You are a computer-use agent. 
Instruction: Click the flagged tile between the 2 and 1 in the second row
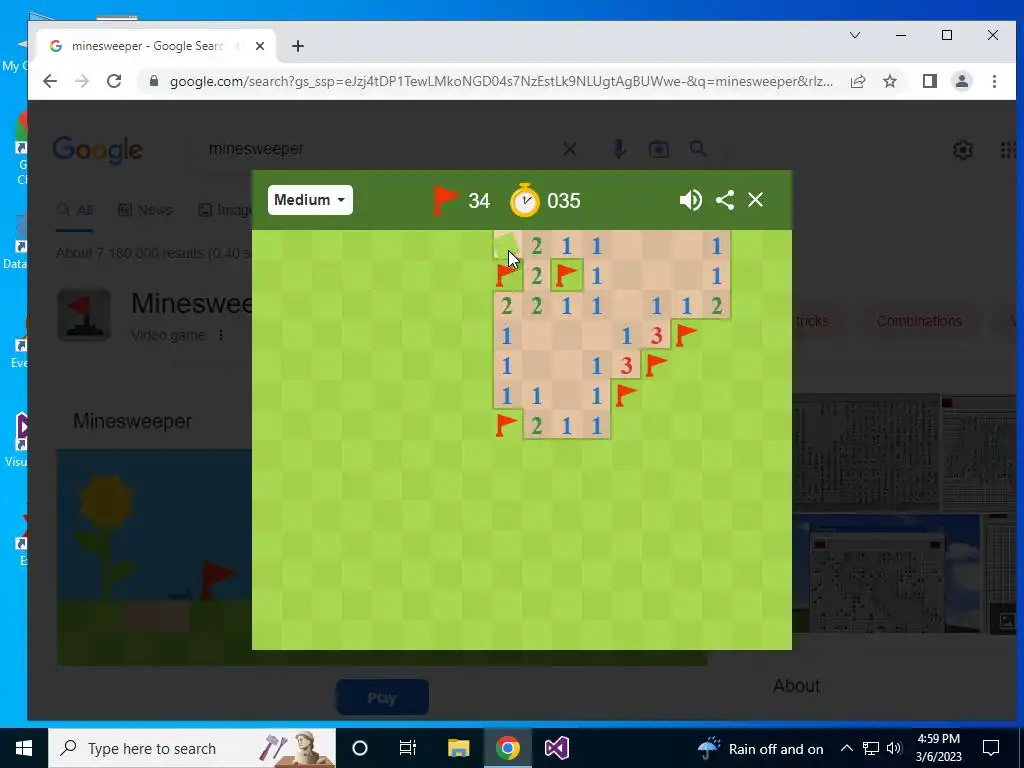click(x=566, y=275)
